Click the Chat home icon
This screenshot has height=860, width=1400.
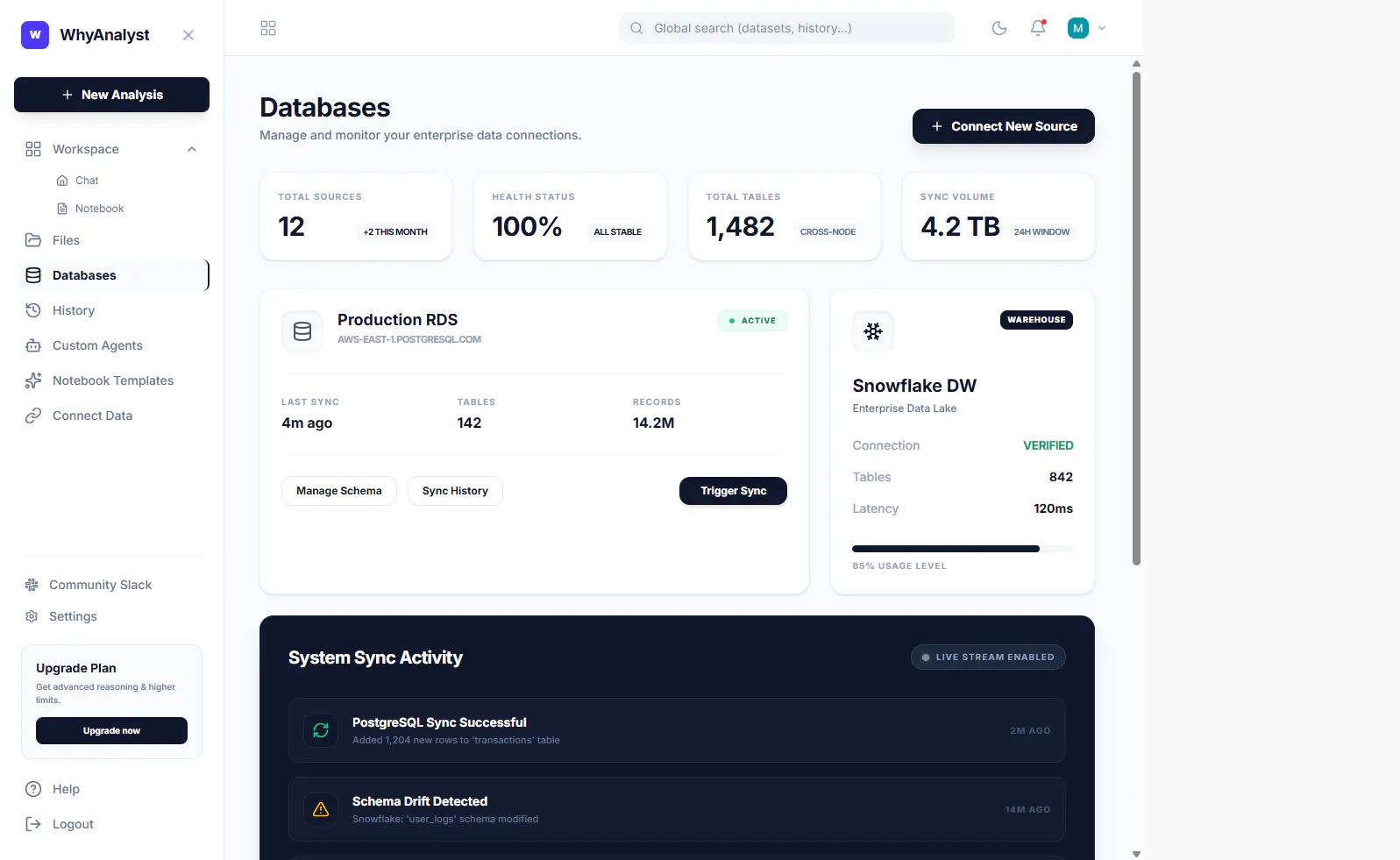click(x=62, y=181)
